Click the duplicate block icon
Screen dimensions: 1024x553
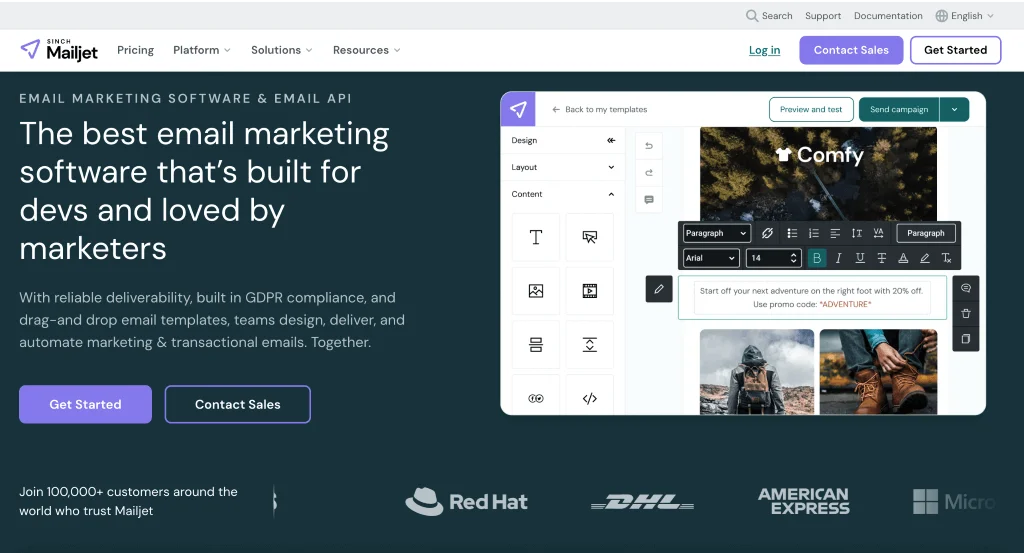point(965,339)
